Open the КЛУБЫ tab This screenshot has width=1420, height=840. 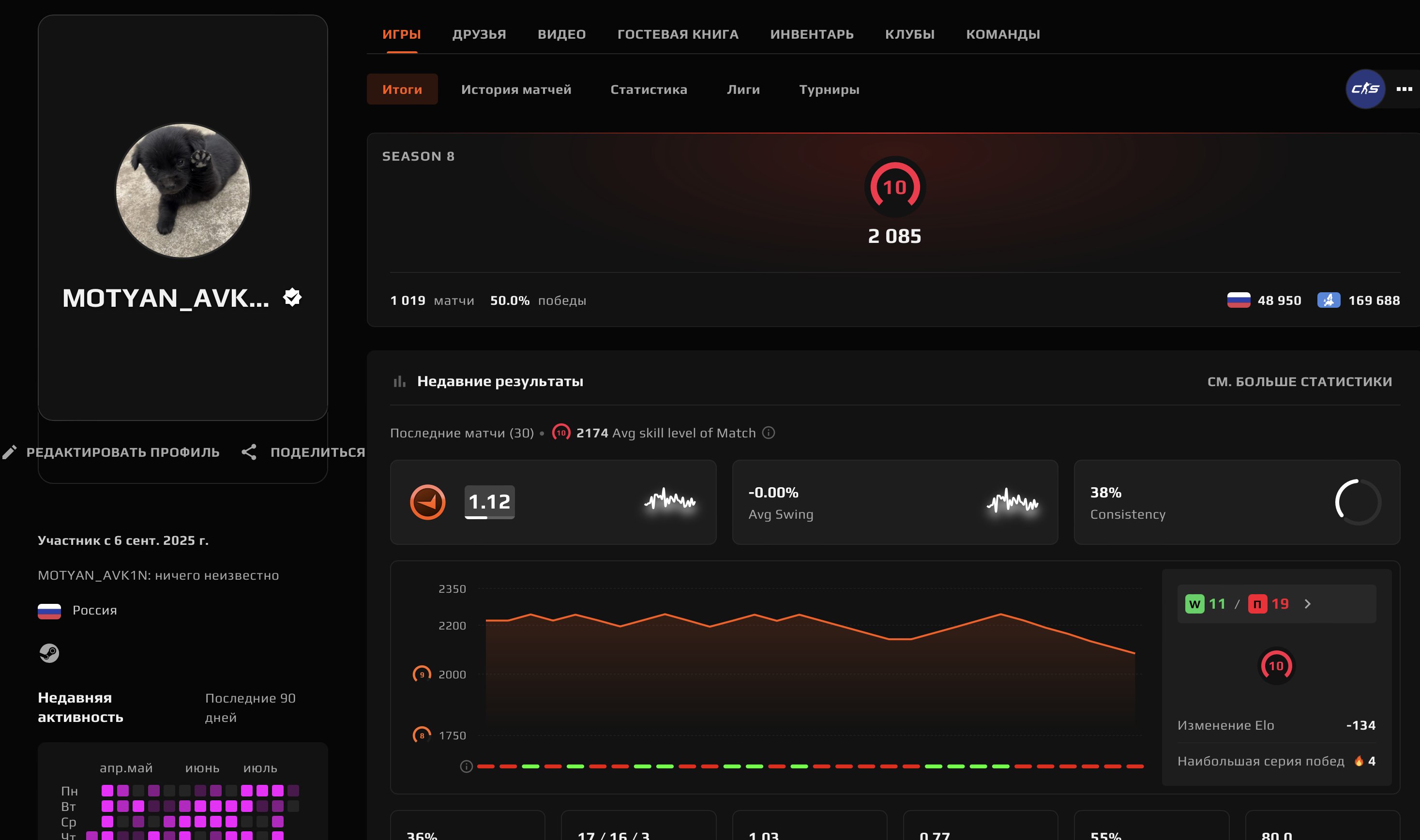coord(910,34)
